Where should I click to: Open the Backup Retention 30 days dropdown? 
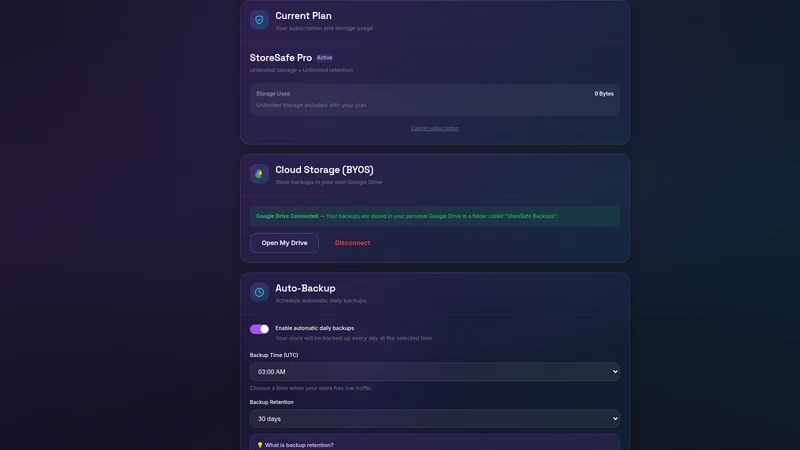coord(435,418)
